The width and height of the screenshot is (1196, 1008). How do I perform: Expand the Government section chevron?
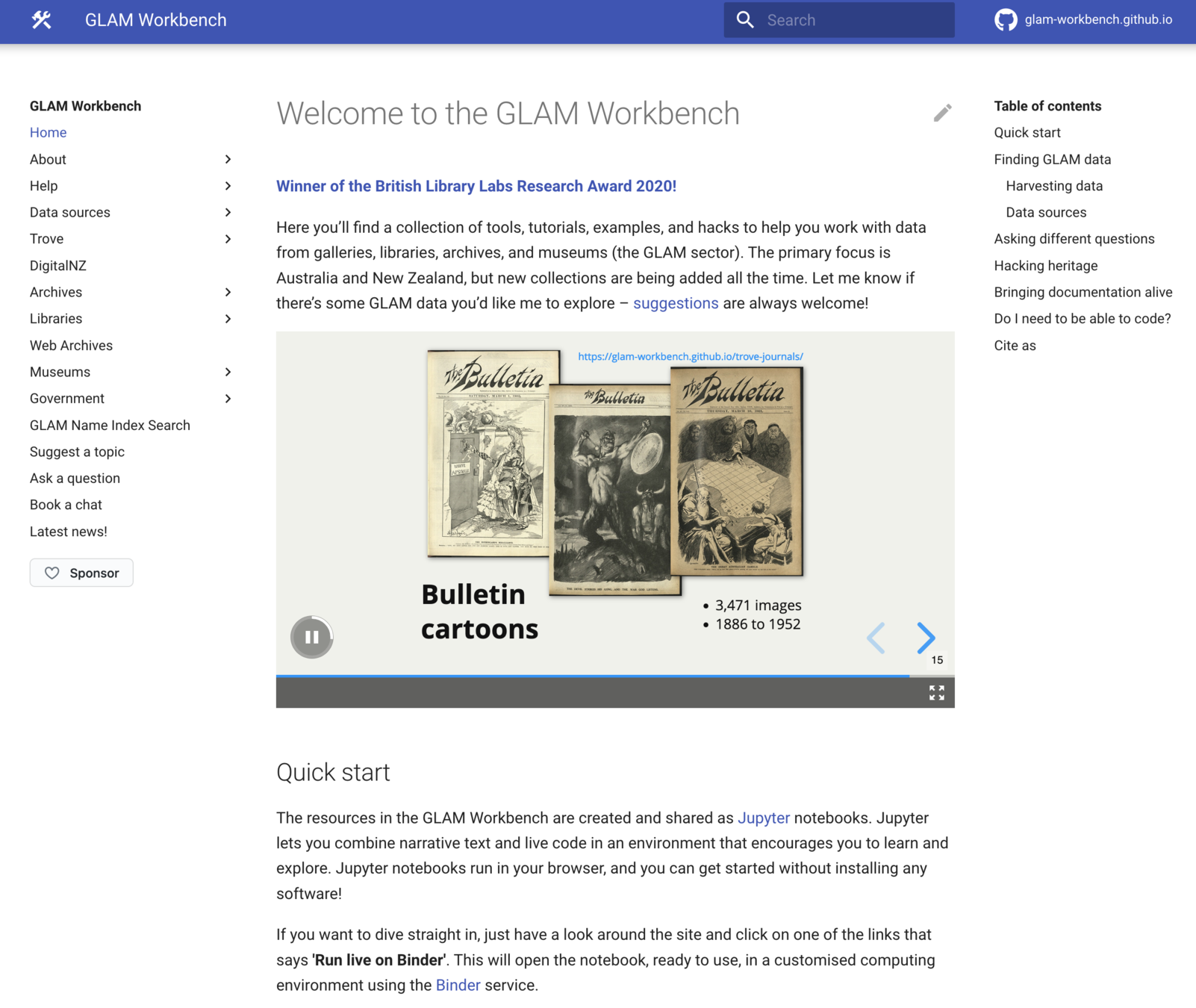click(228, 399)
